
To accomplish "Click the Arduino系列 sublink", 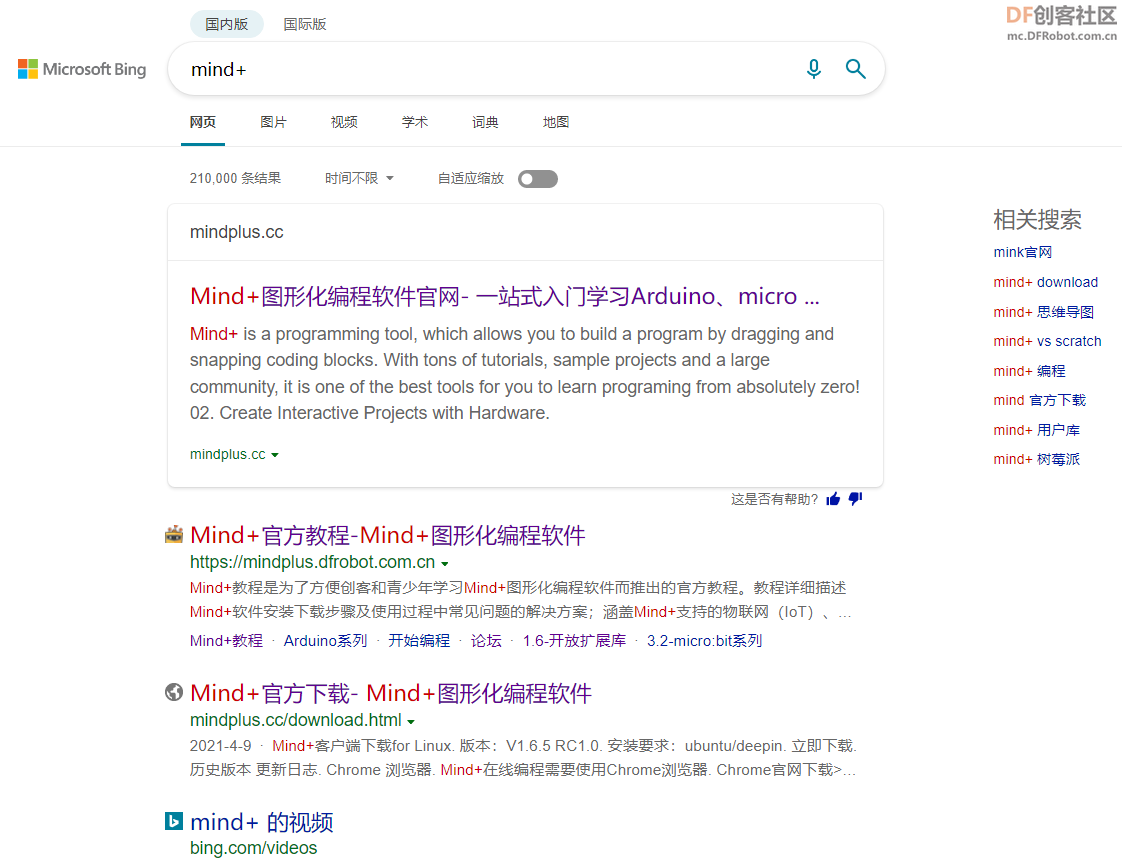I will click(325, 641).
